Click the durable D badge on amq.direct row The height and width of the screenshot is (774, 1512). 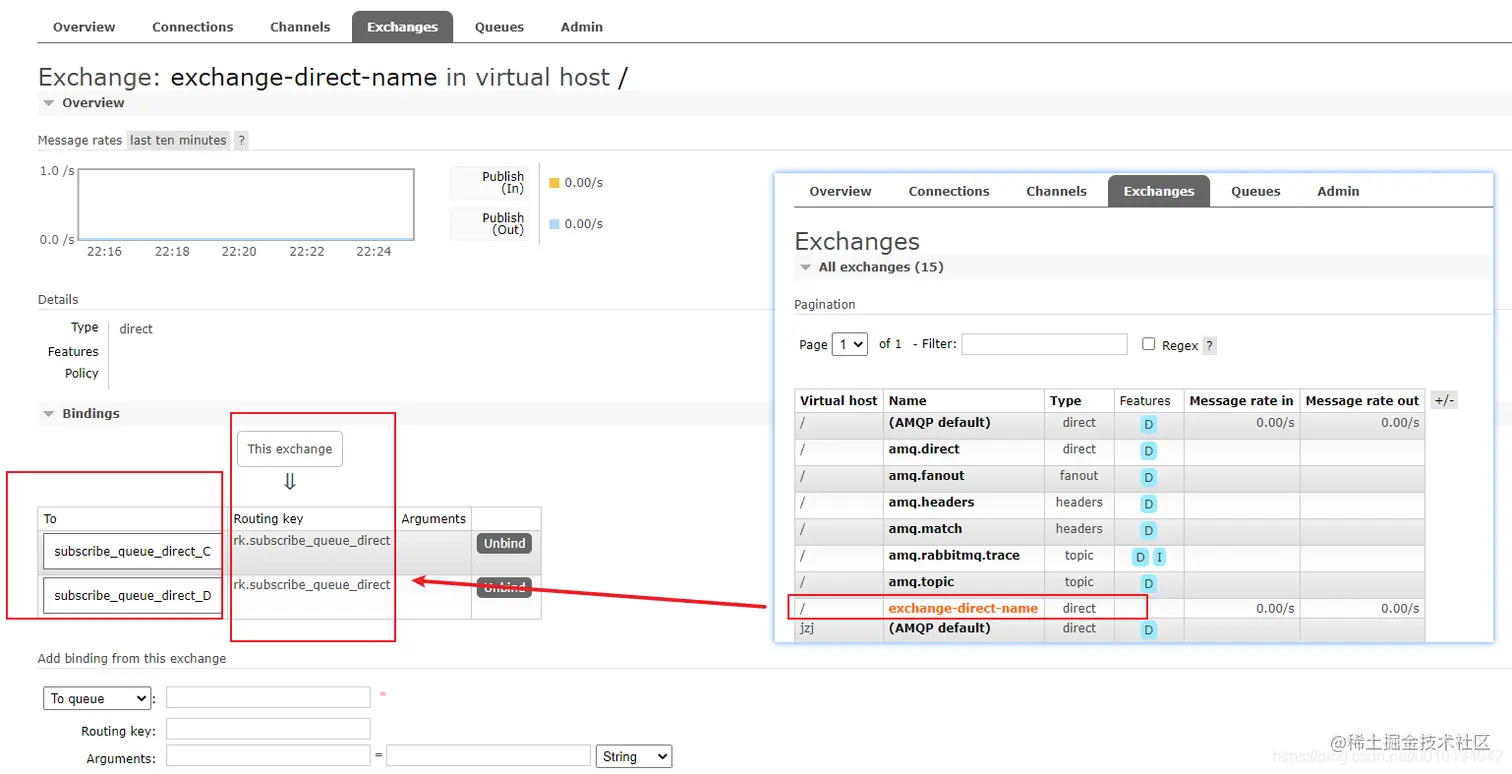pyautogui.click(x=1148, y=451)
